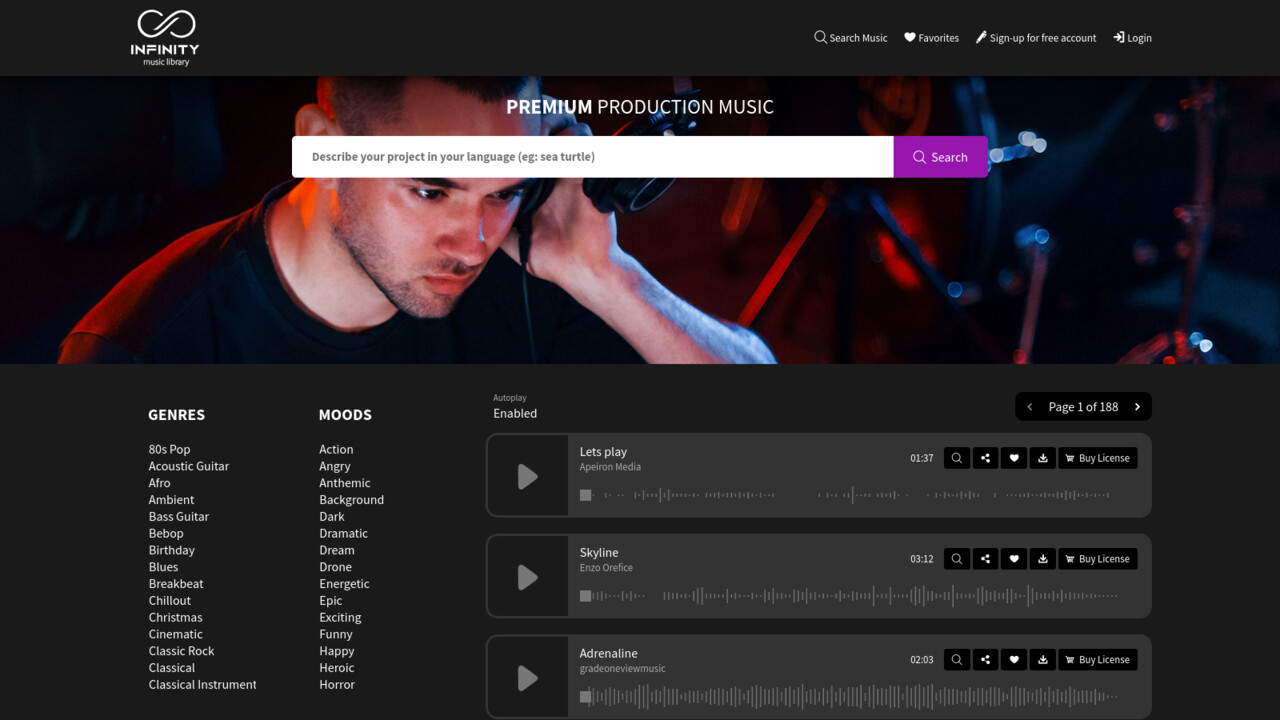The height and width of the screenshot is (720, 1280).
Task: Play the Skyline track
Action: coord(527,577)
